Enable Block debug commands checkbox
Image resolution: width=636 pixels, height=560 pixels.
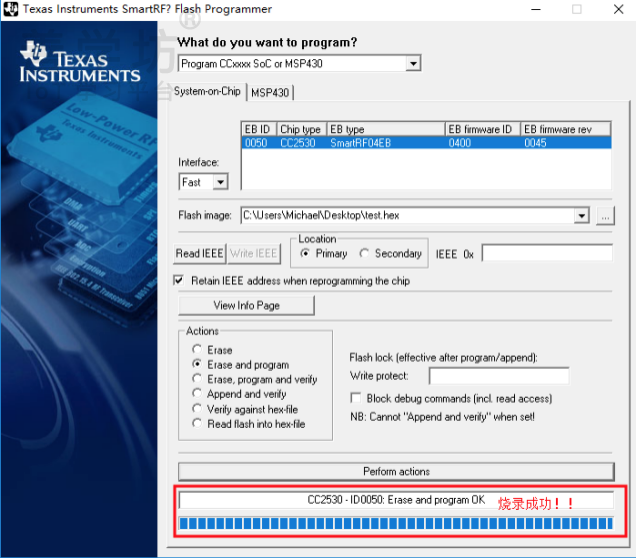point(356,398)
